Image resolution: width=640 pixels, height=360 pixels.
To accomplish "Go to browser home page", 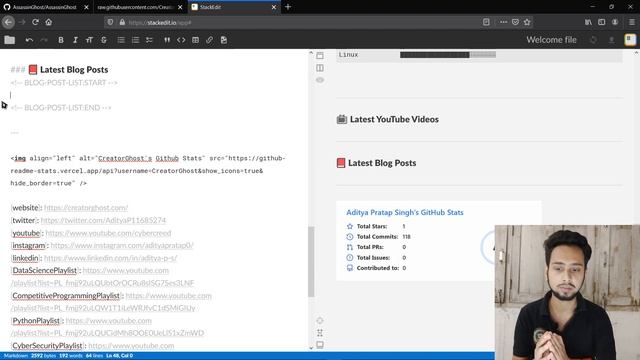I will pyautogui.click(x=49, y=22).
